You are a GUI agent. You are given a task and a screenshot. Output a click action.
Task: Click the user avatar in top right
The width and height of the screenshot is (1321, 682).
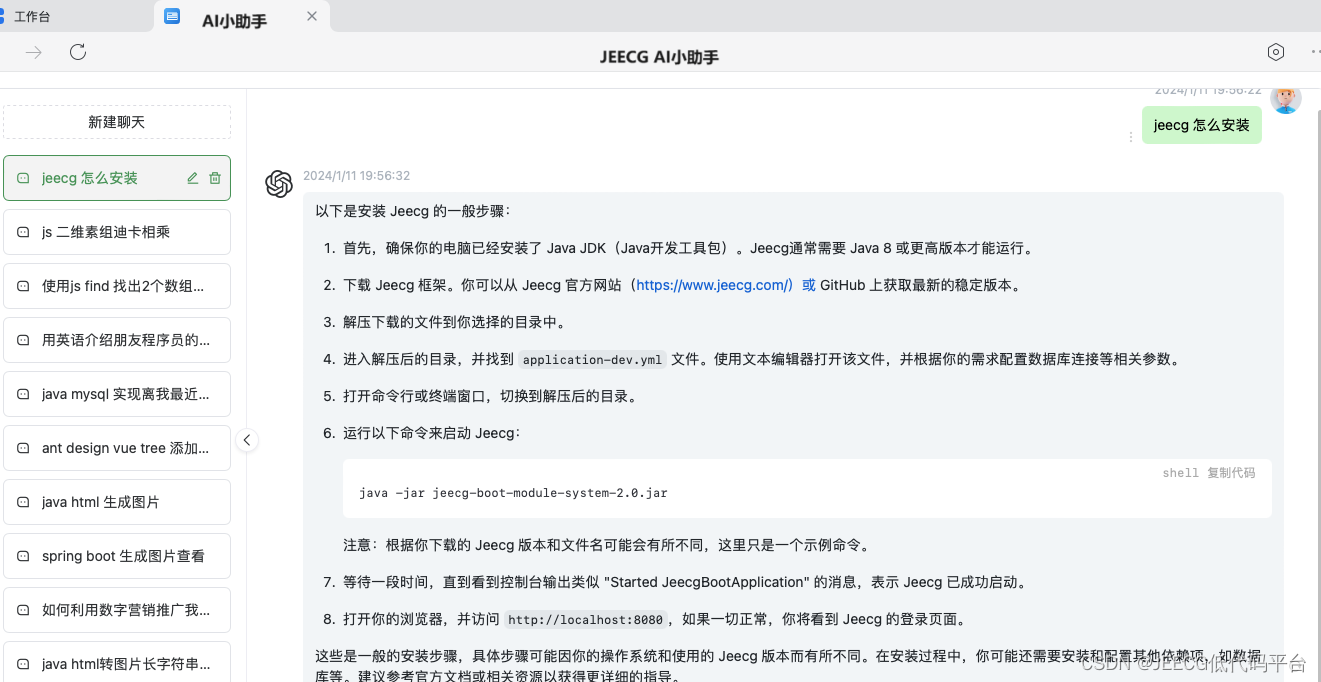point(1286,99)
